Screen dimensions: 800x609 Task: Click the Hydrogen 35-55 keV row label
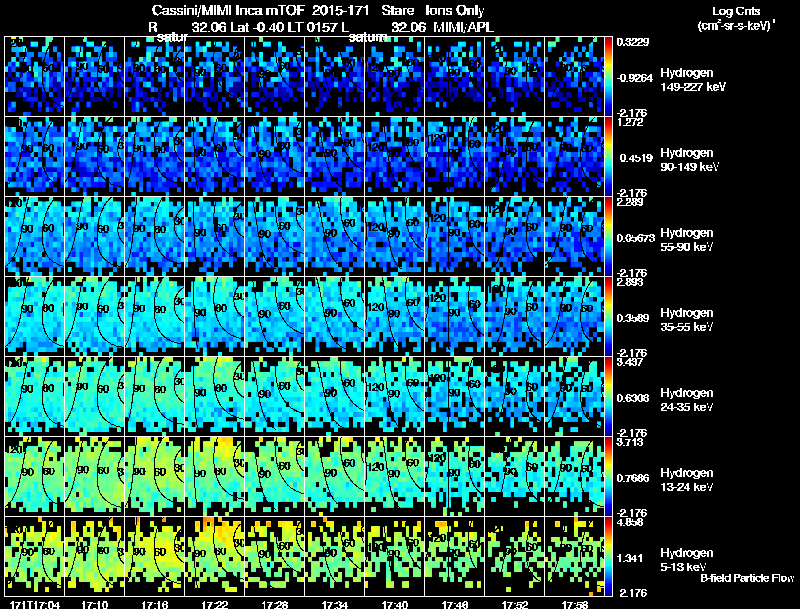coord(687,320)
